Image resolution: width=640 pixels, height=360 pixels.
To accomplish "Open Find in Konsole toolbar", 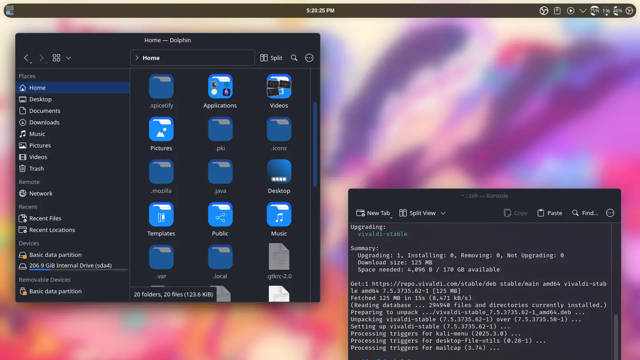I will pos(585,213).
